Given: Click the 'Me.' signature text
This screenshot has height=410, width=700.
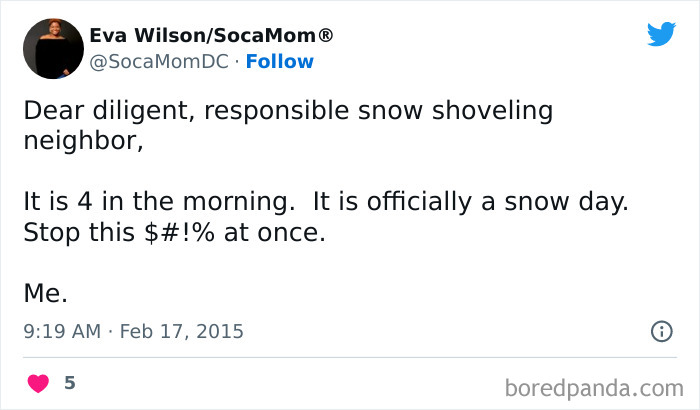Looking at the screenshot, I should [x=46, y=293].
